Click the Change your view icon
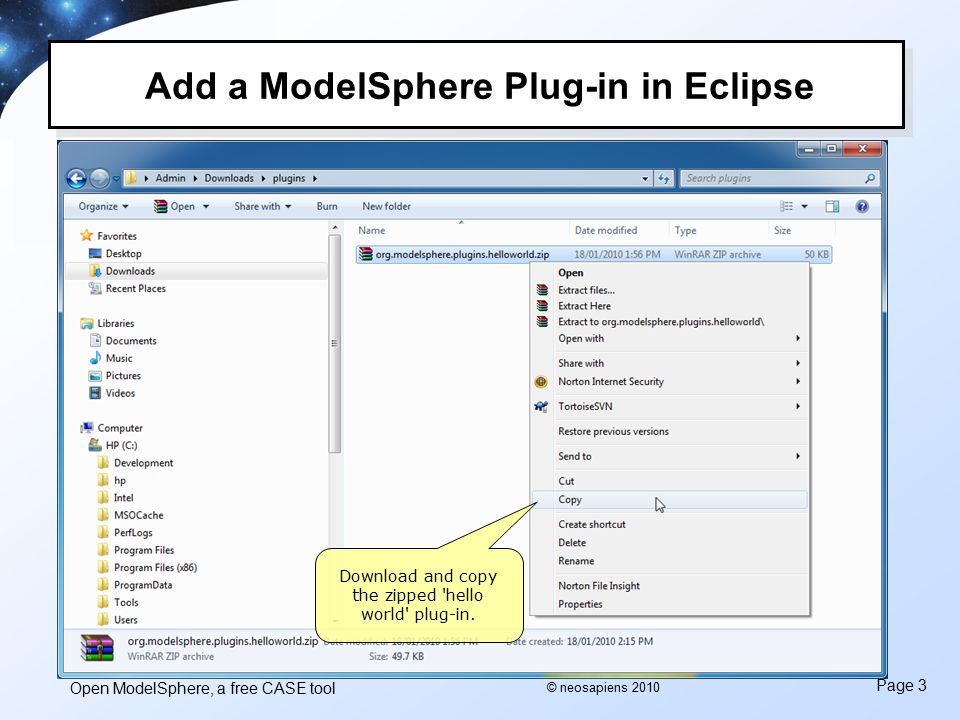This screenshot has width=960, height=720. coord(787,206)
